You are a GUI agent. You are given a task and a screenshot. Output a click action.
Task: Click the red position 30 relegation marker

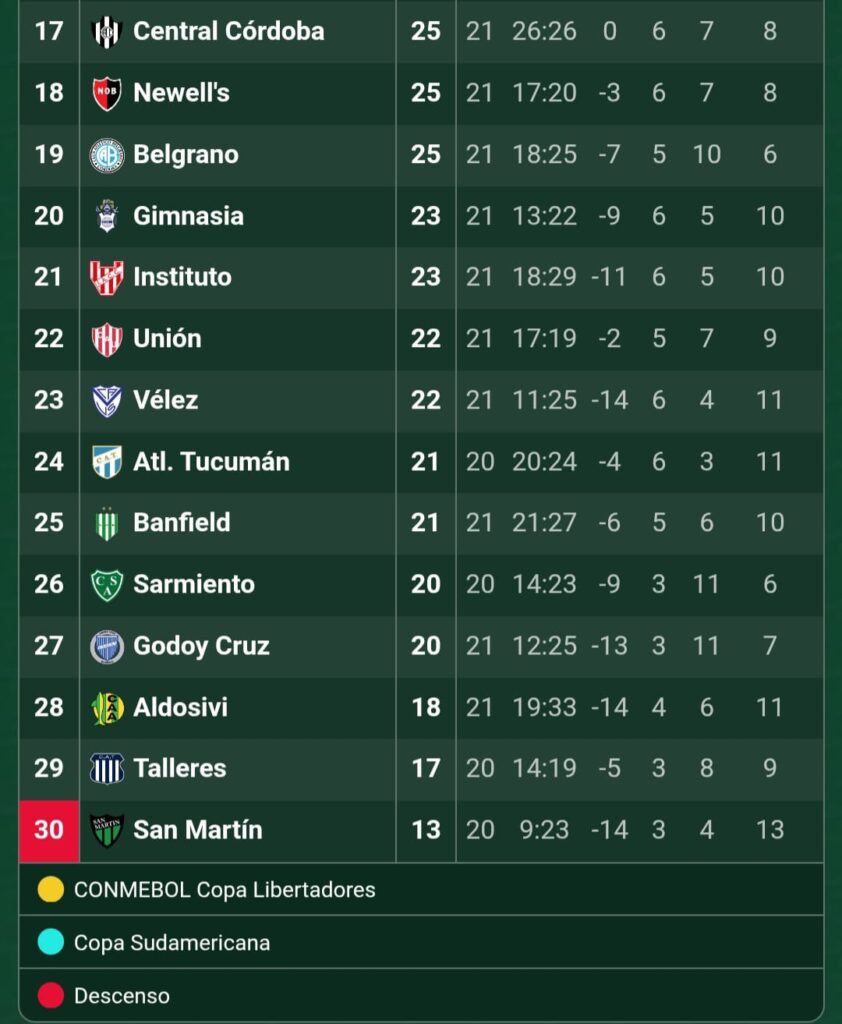pyautogui.click(x=49, y=831)
